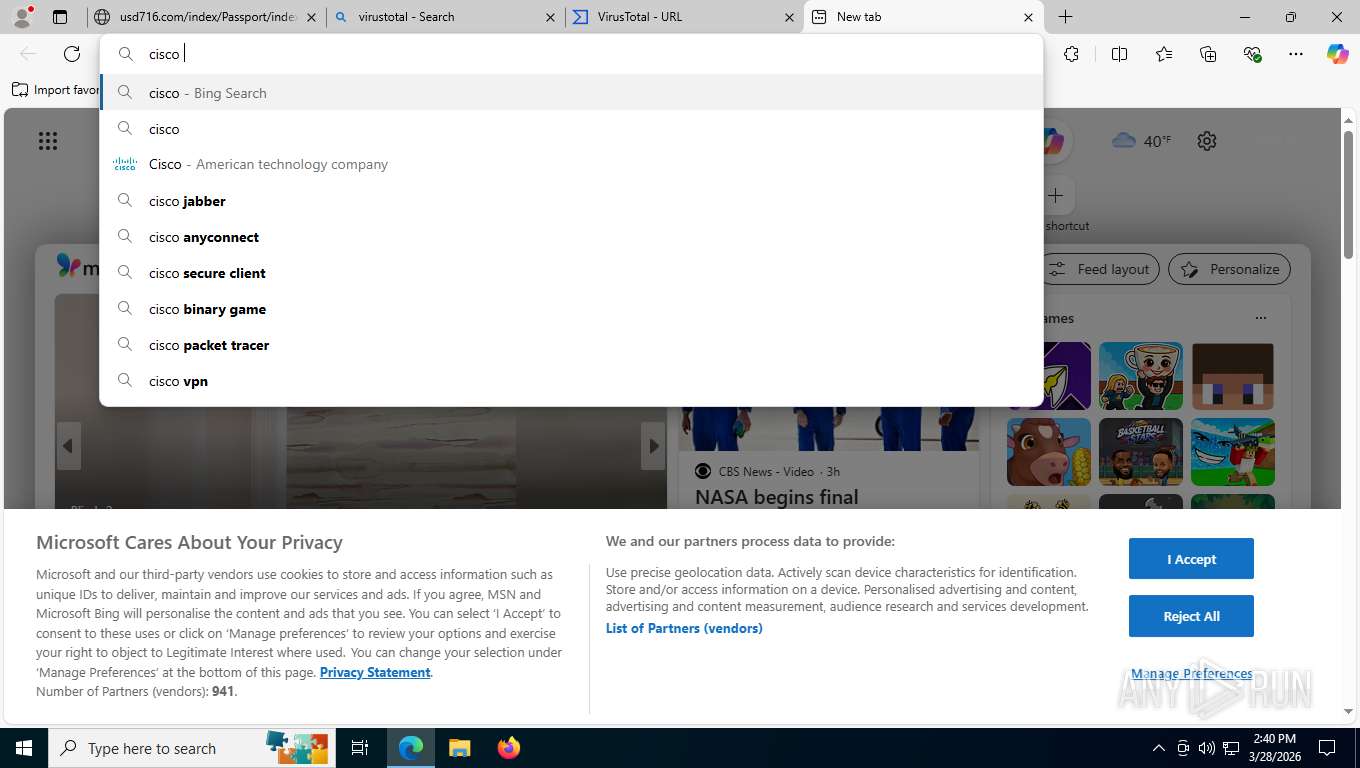Open the clock showing 2:40 PM
The width and height of the screenshot is (1360, 768).
(1273, 748)
